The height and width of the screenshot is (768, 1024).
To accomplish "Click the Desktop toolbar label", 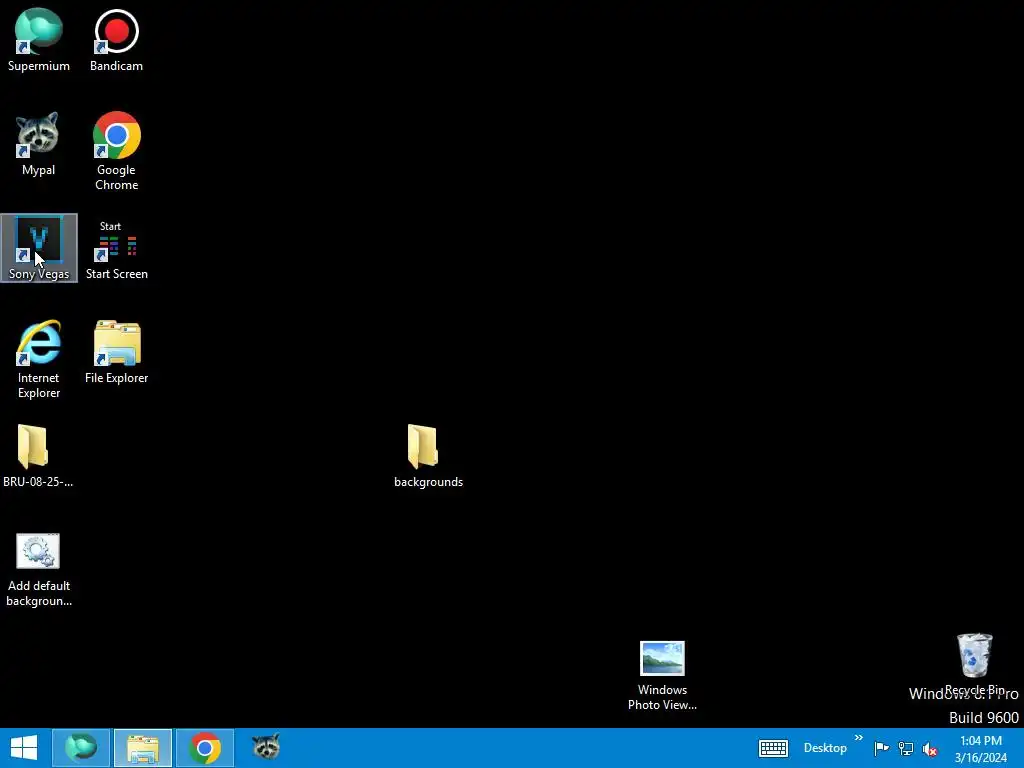I will [x=825, y=748].
